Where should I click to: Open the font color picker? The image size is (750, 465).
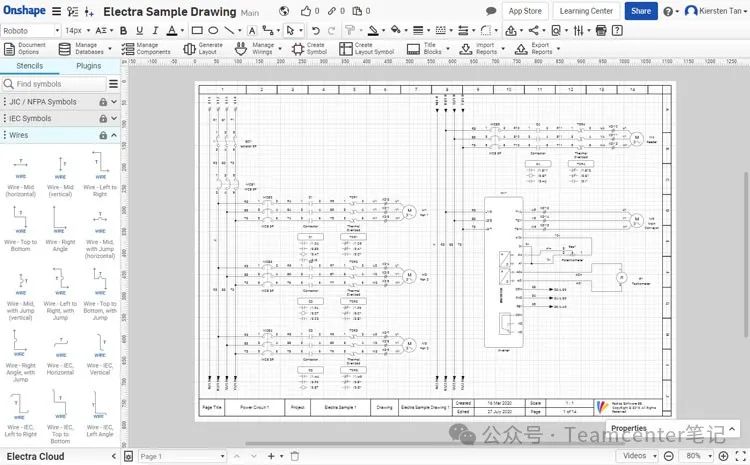coord(170,31)
